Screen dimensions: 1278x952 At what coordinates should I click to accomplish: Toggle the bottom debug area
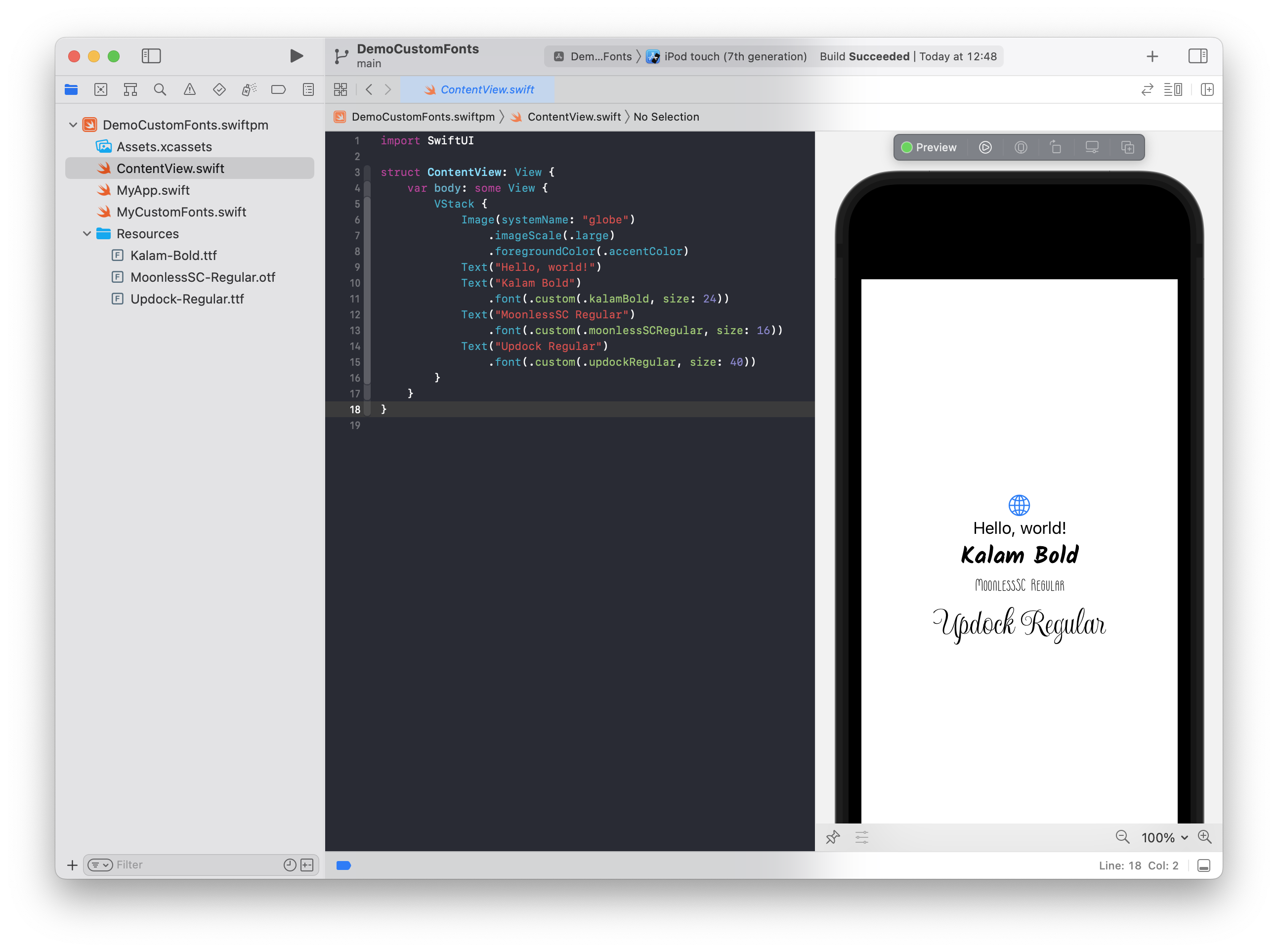pyautogui.click(x=1204, y=865)
